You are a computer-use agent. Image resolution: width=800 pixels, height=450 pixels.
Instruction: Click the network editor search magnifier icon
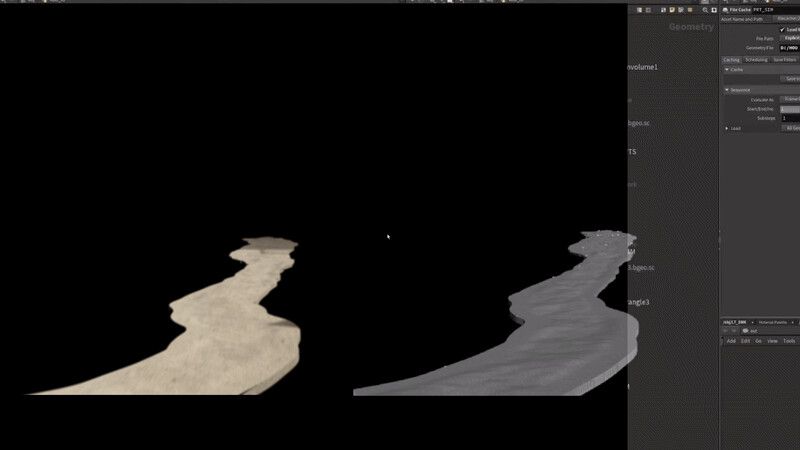(705, 10)
